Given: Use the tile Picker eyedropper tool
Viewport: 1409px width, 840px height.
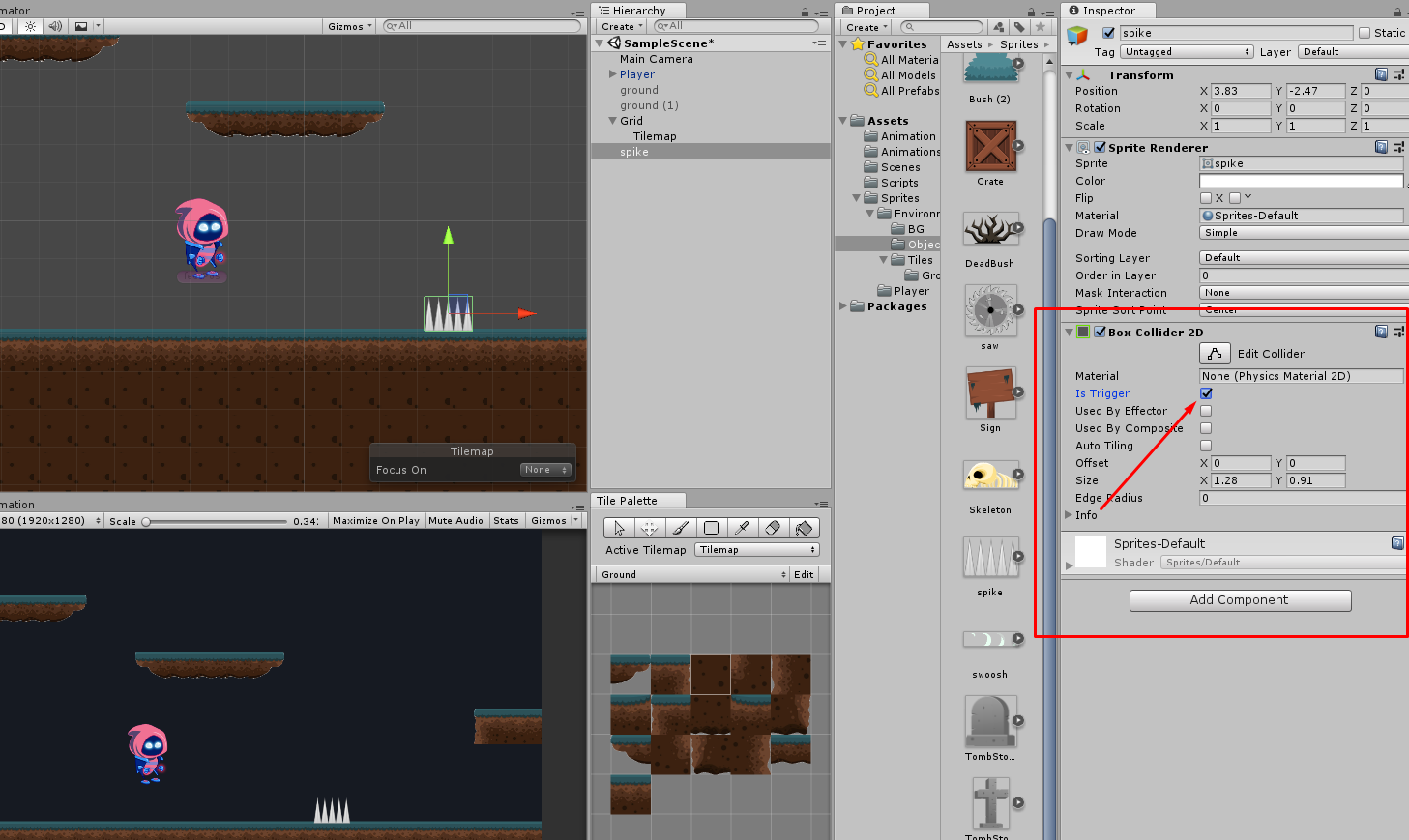Looking at the screenshot, I should tap(743, 528).
